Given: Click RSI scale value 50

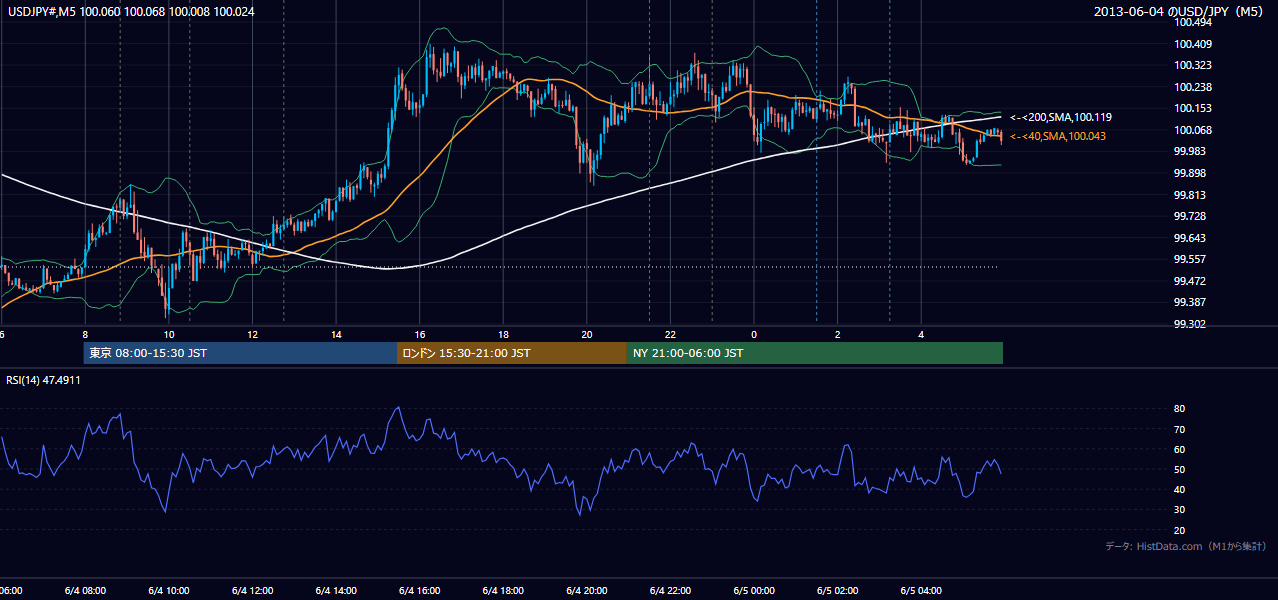Looking at the screenshot, I should [x=1179, y=469].
